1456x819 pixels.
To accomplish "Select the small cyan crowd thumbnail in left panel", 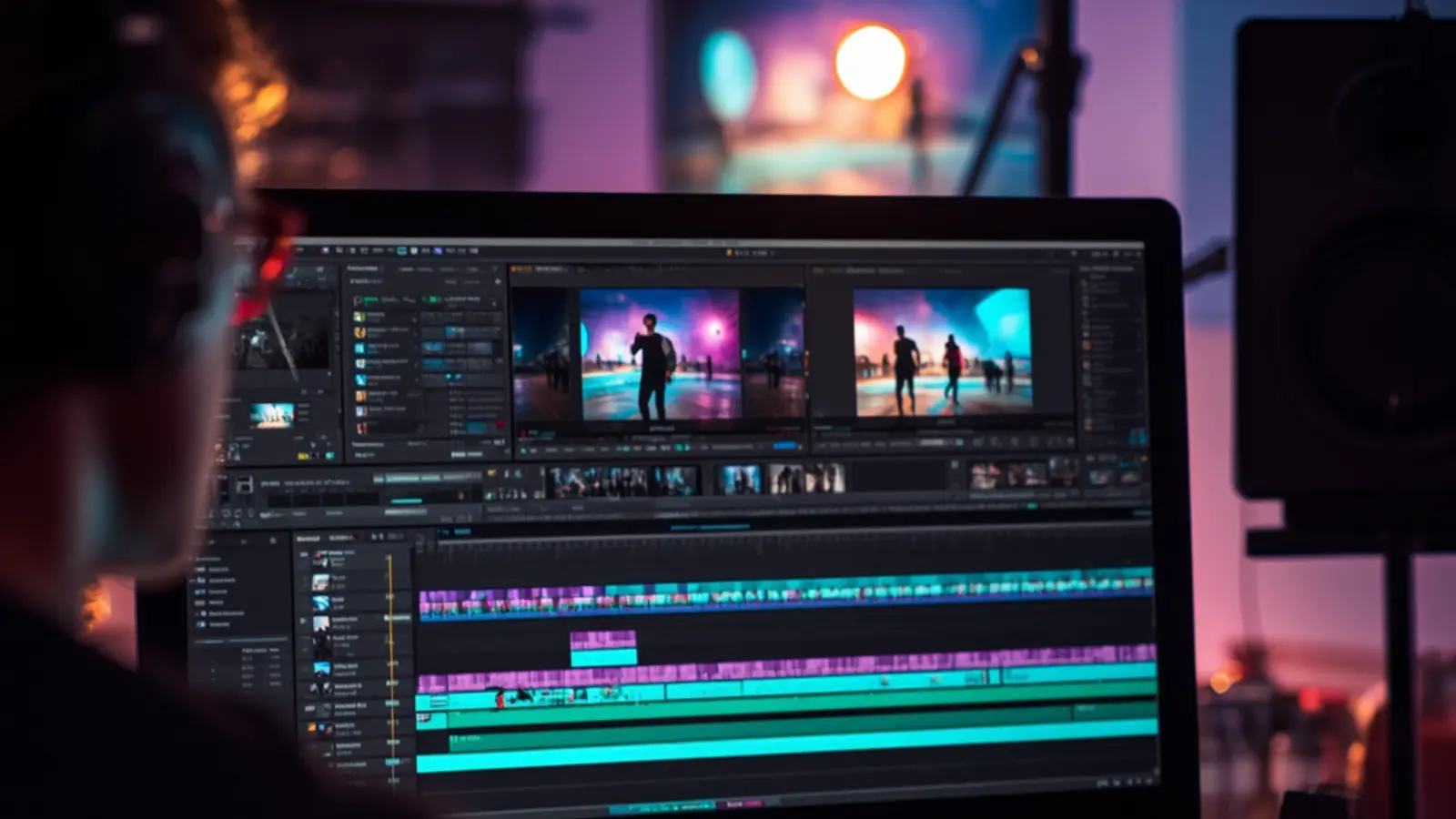I will (x=272, y=414).
